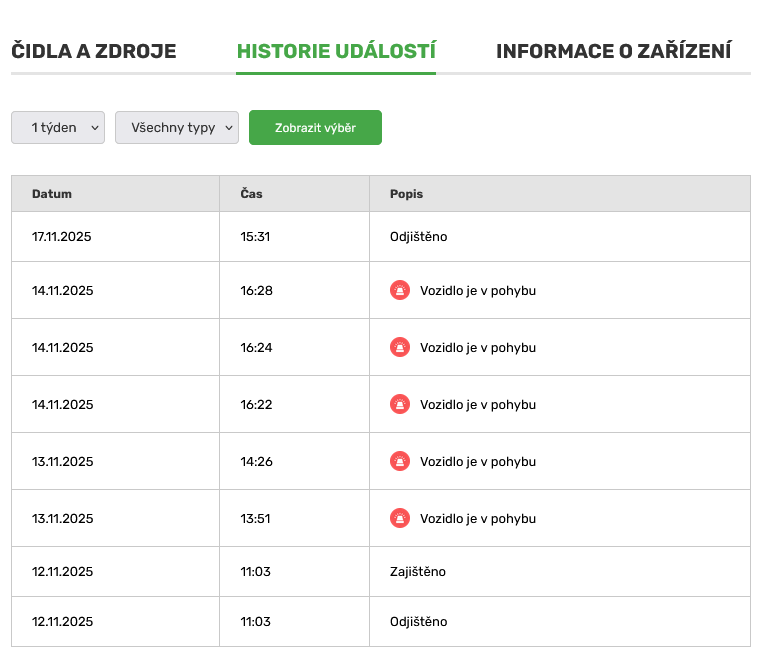Click "Odjištěno" entry dated 12.11.2025
Image resolution: width=766 pixels, height=660 pixels.
click(418, 622)
